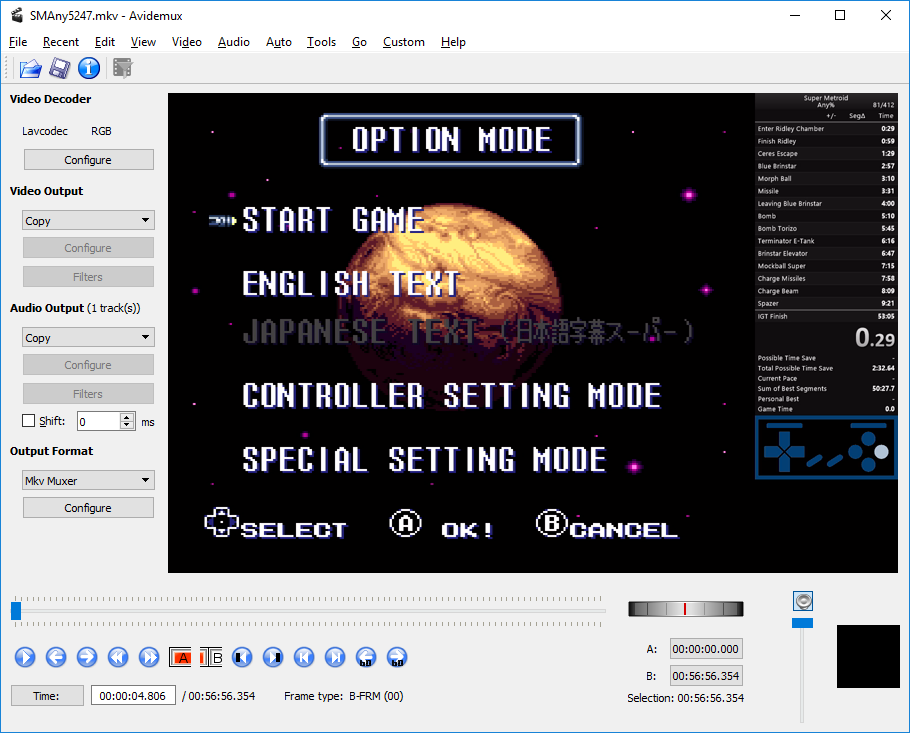Save video using the floppy disk icon
Image resolution: width=910 pixels, height=733 pixels.
[x=60, y=68]
